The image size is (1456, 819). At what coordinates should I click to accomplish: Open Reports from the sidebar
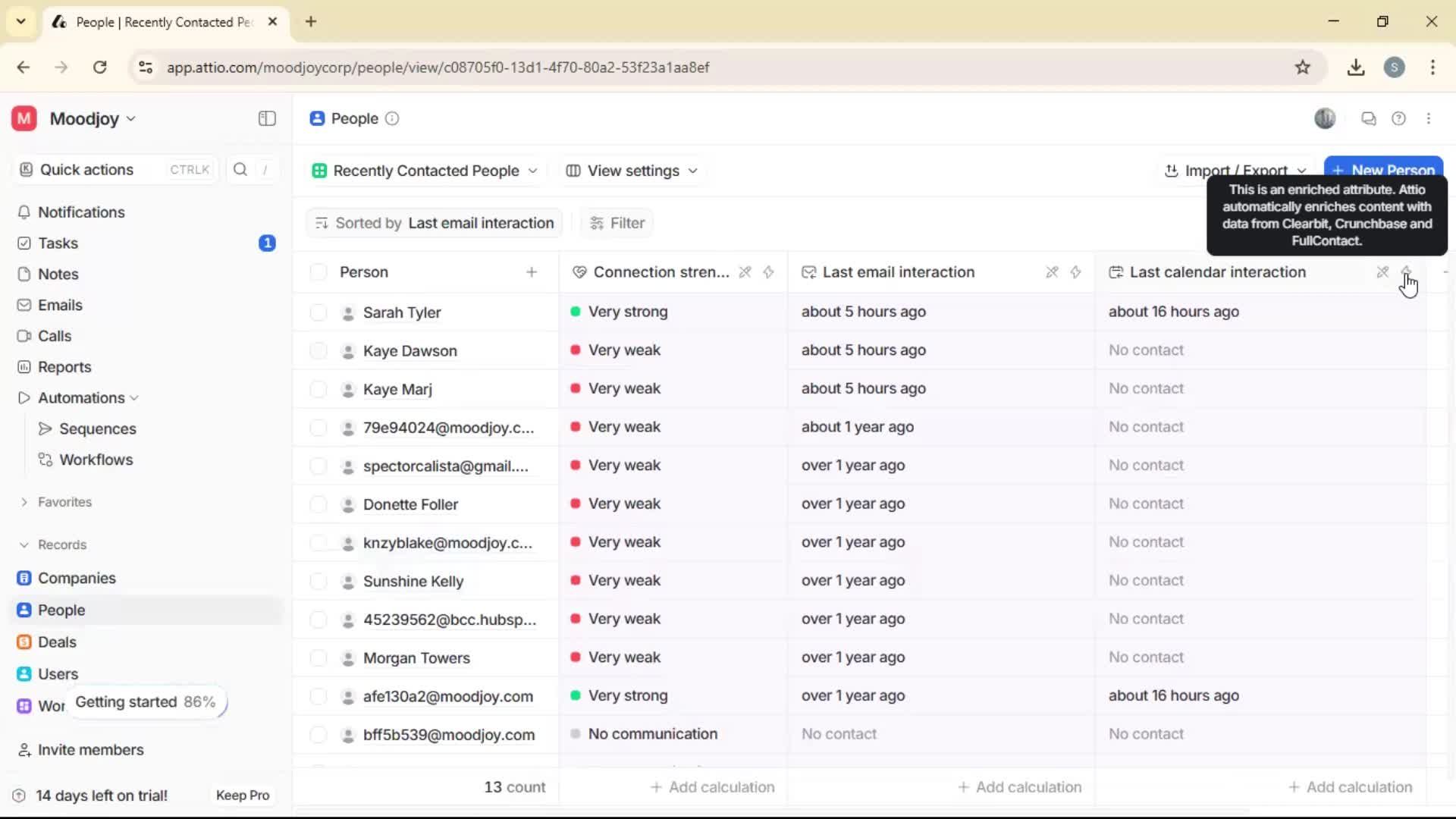pyautogui.click(x=64, y=366)
